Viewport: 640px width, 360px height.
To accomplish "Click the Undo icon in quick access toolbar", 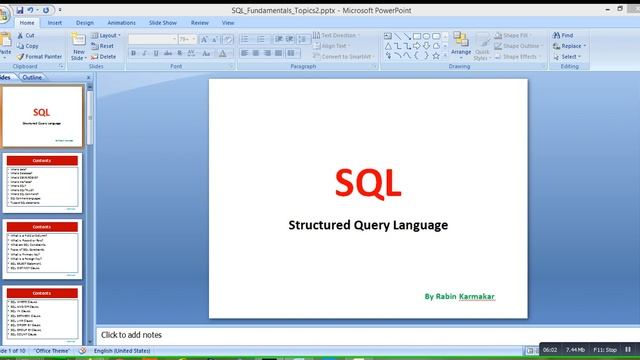I will 31,10.
